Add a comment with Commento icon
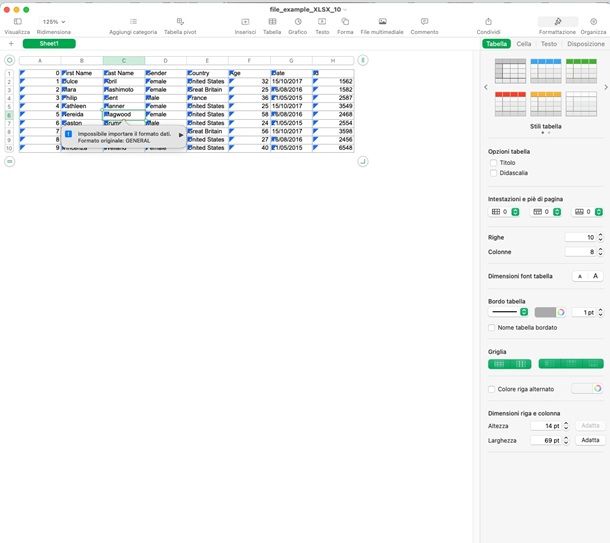 (424, 21)
